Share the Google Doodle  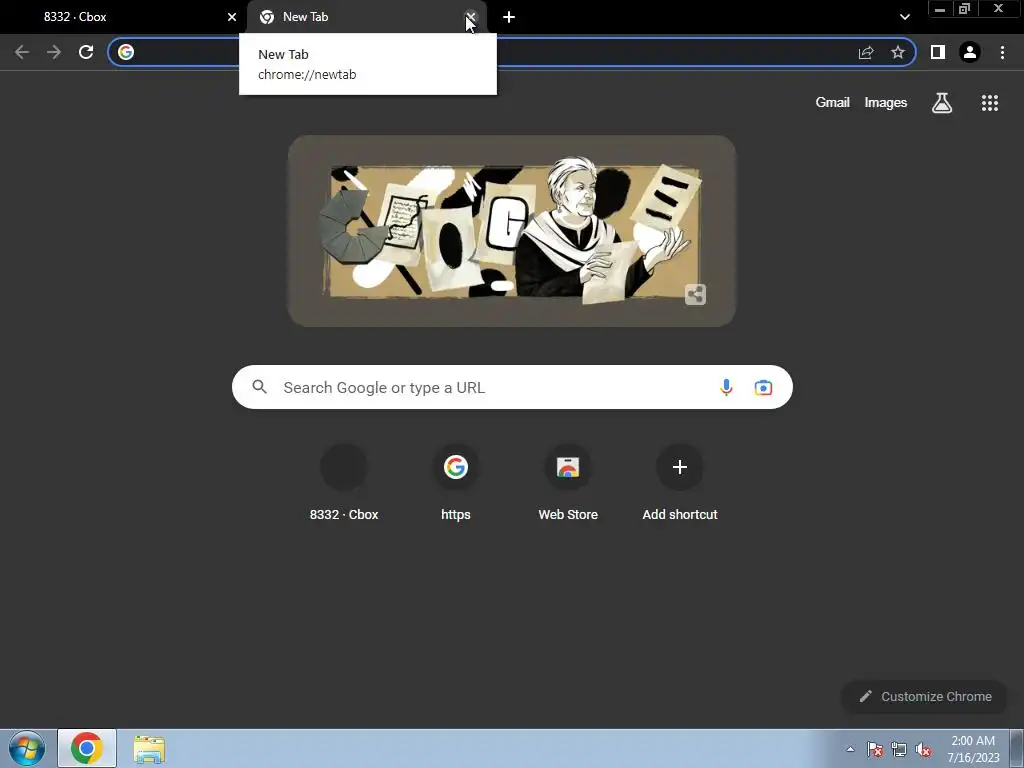click(696, 295)
